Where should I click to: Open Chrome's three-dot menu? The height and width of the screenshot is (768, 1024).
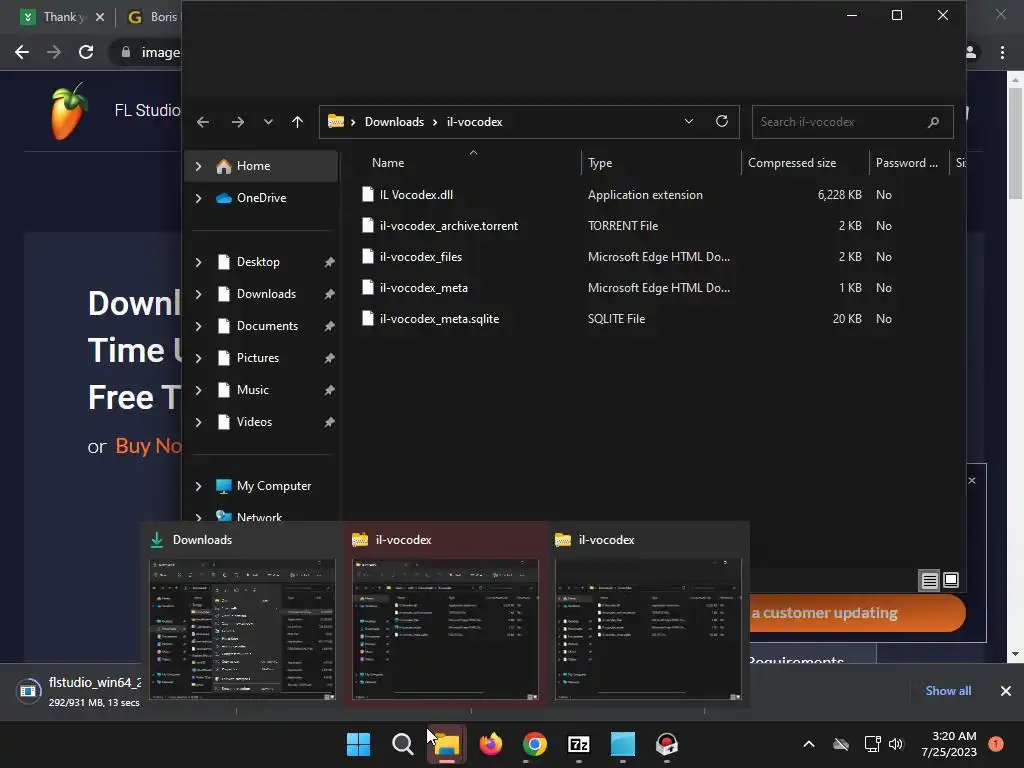(1002, 52)
